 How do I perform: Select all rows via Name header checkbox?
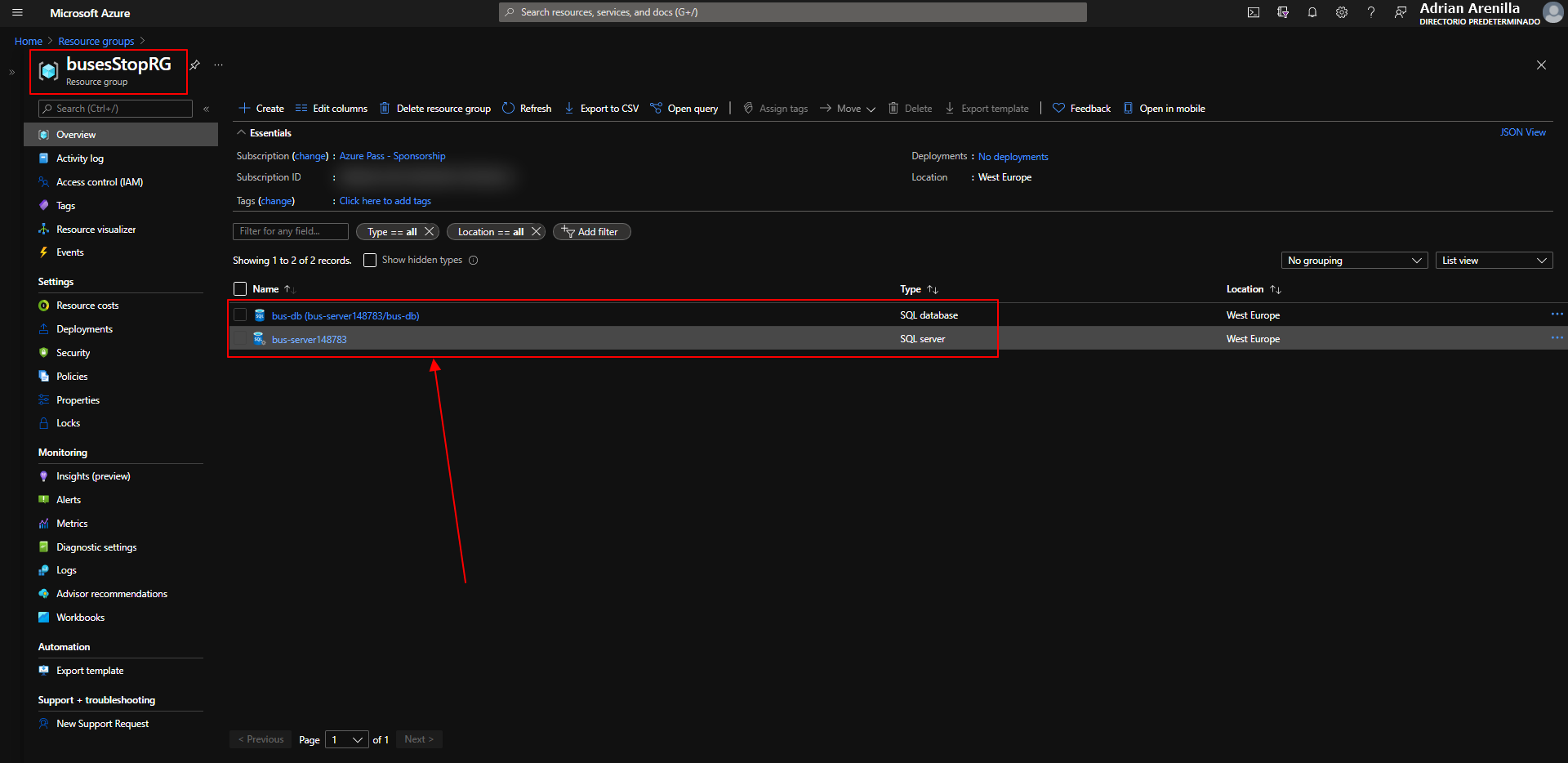[x=240, y=289]
